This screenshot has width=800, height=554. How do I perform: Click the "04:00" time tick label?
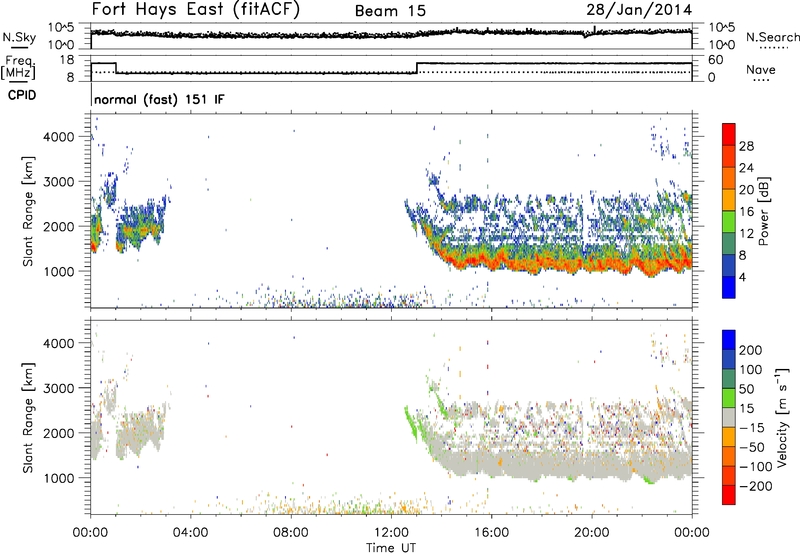click(191, 533)
